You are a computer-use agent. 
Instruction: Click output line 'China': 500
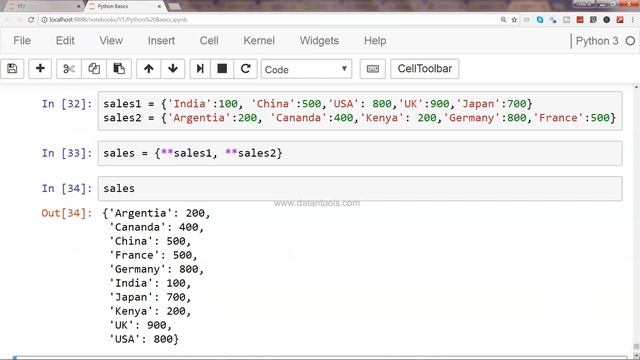[x=150, y=241]
